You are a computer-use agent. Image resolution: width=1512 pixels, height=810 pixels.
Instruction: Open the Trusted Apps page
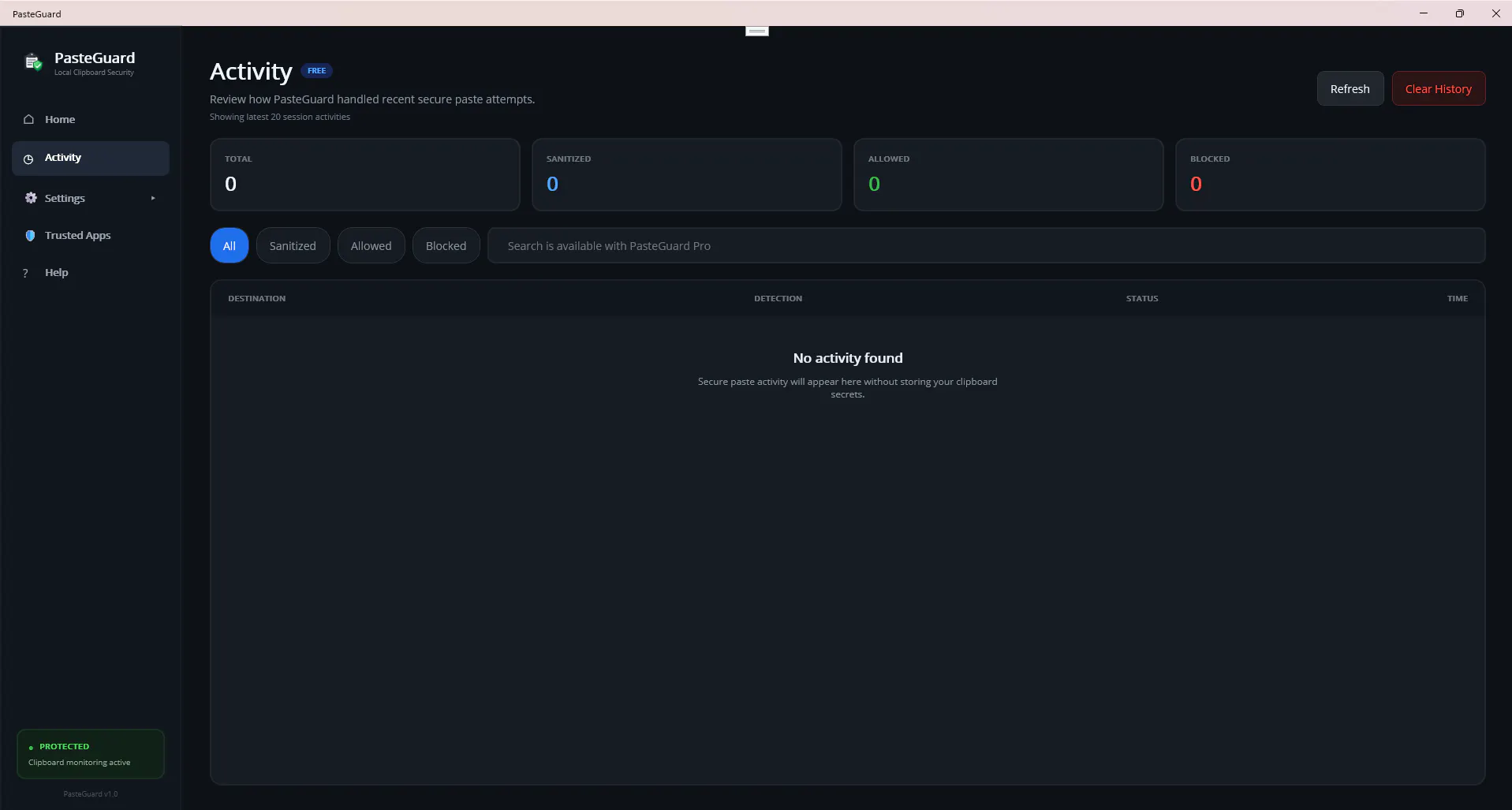[91, 235]
